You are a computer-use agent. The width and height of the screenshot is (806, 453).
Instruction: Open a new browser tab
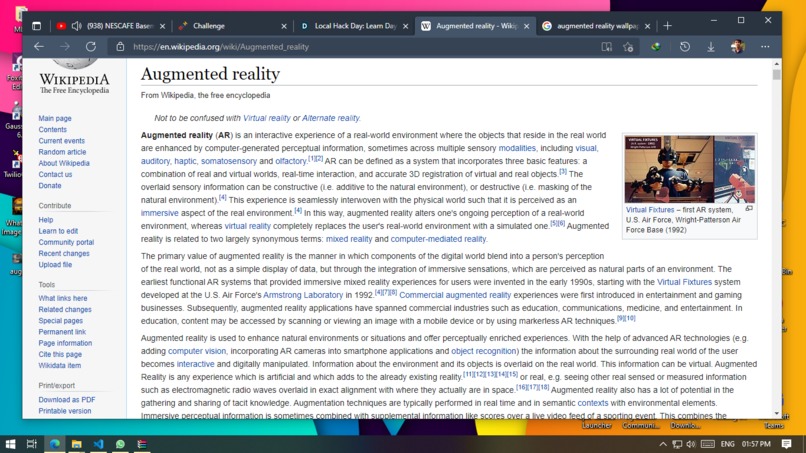tap(668, 26)
